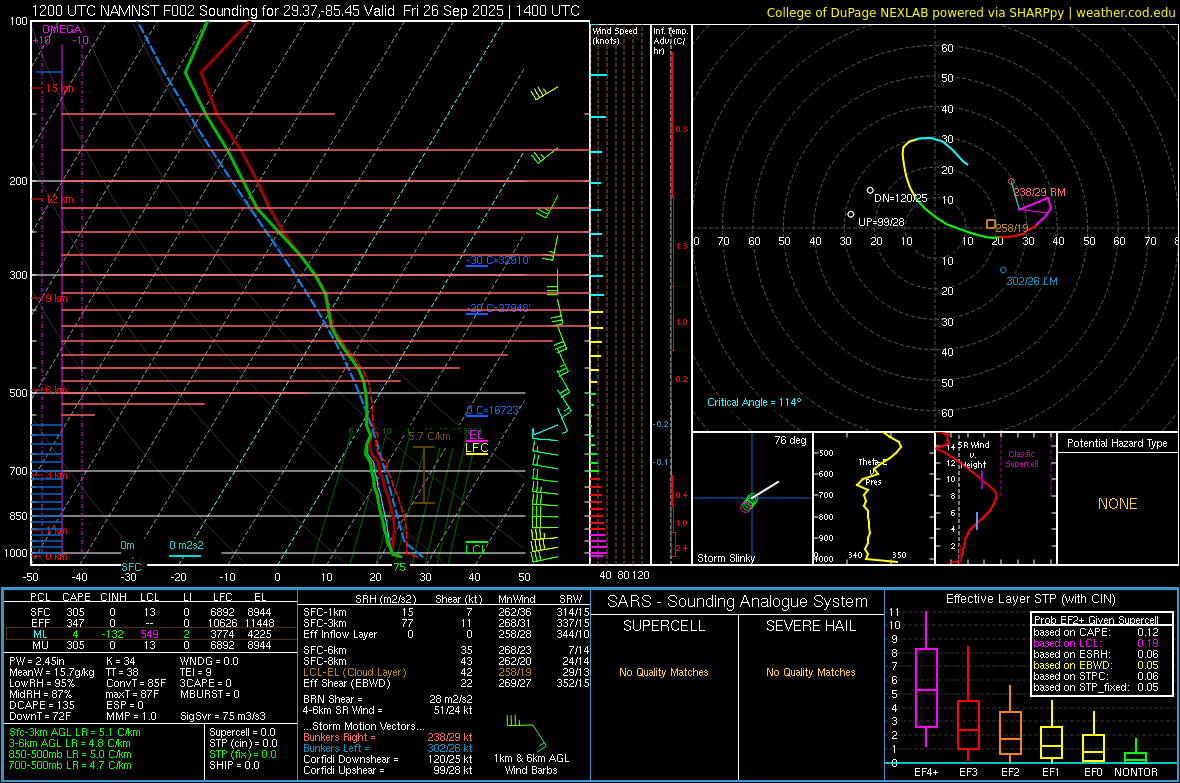
Task: Click the 302/26 LM hodograph label
Action: point(1032,282)
